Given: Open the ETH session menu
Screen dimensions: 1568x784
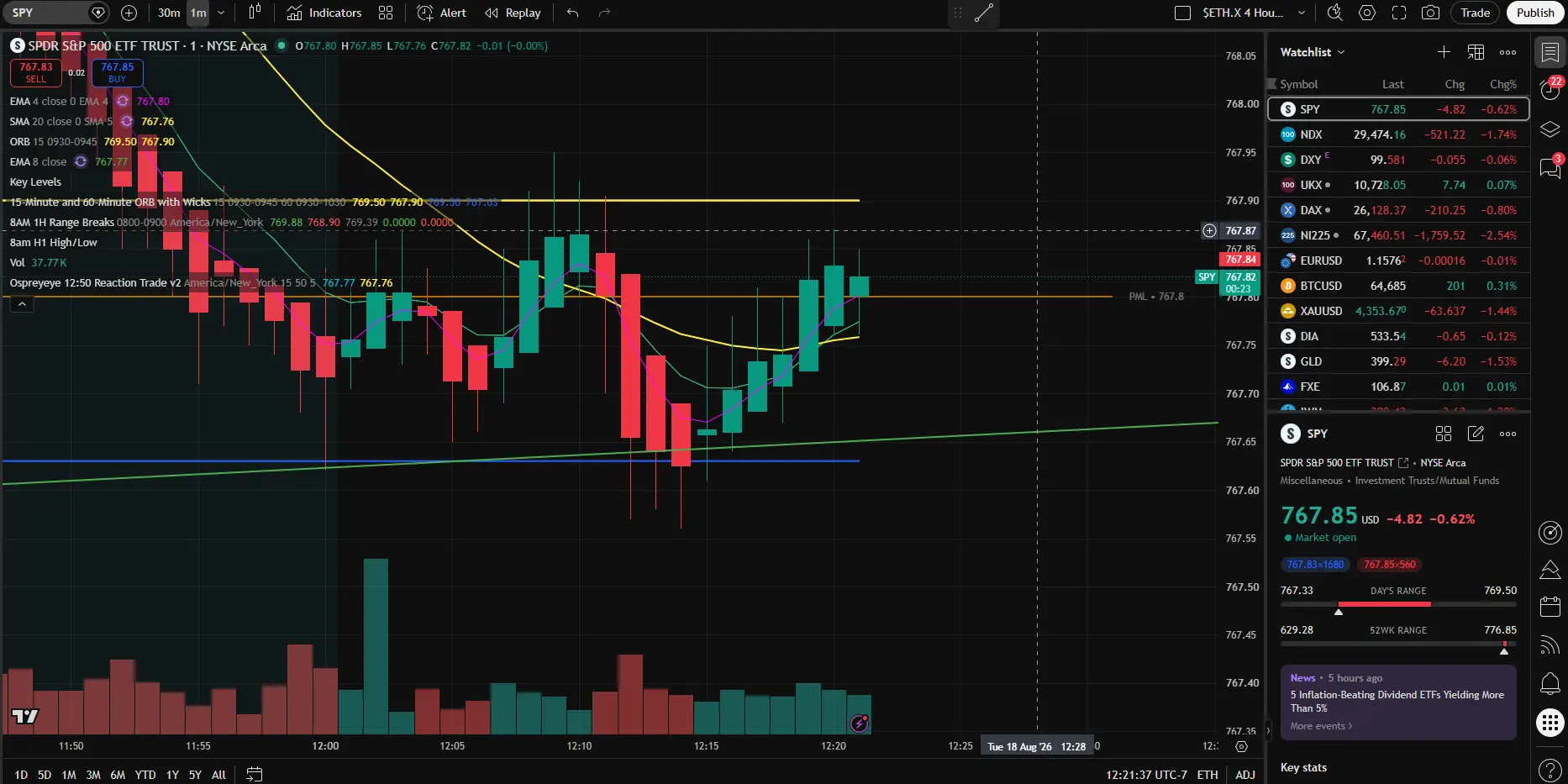Looking at the screenshot, I should tap(1208, 775).
